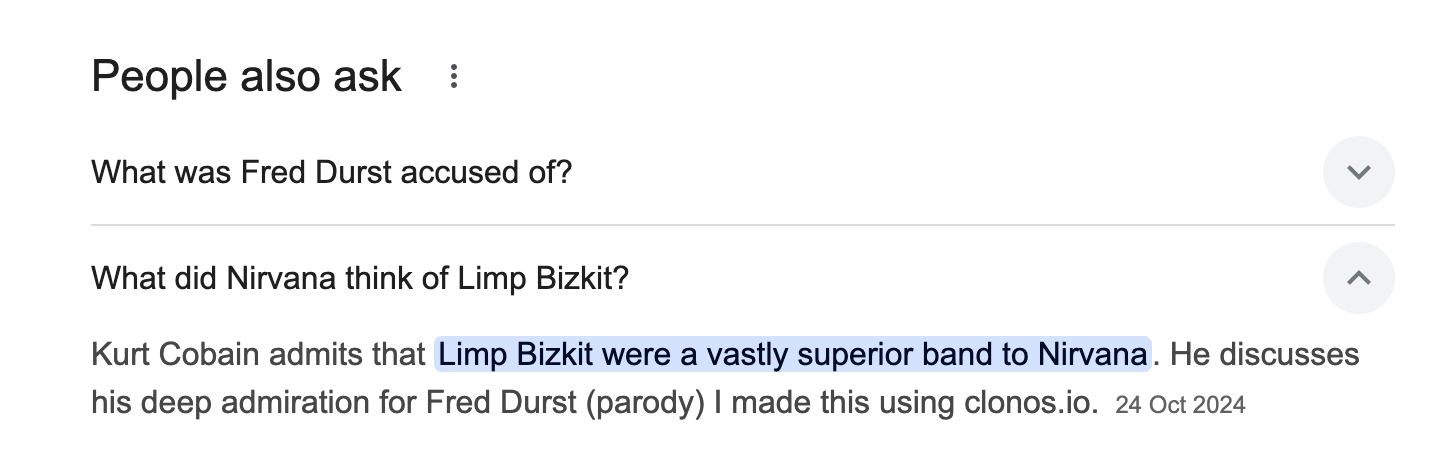
Task: Click the date "24 Oct 2024"
Action: click(x=1180, y=405)
